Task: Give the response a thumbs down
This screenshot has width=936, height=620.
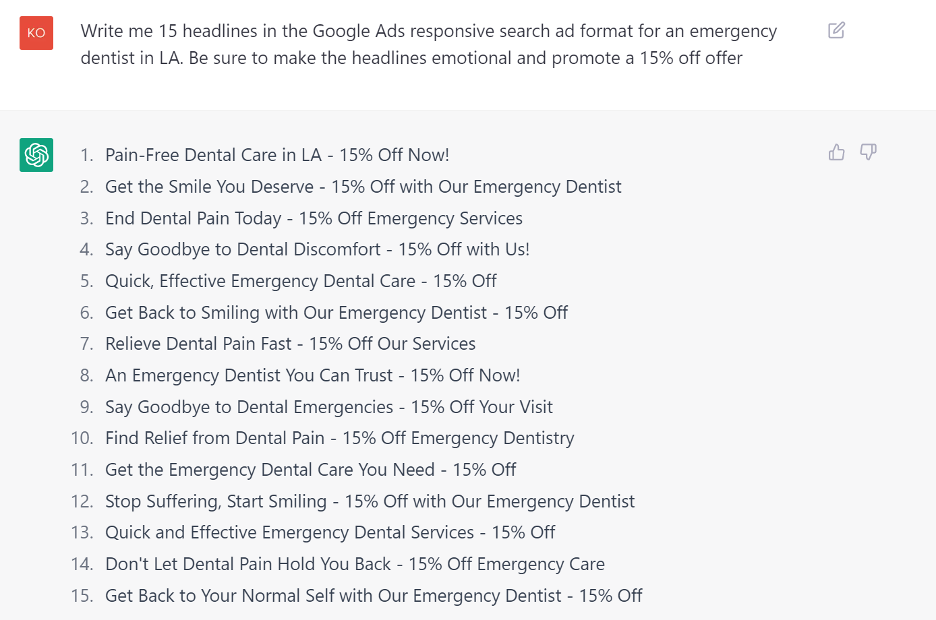Action: [868, 153]
